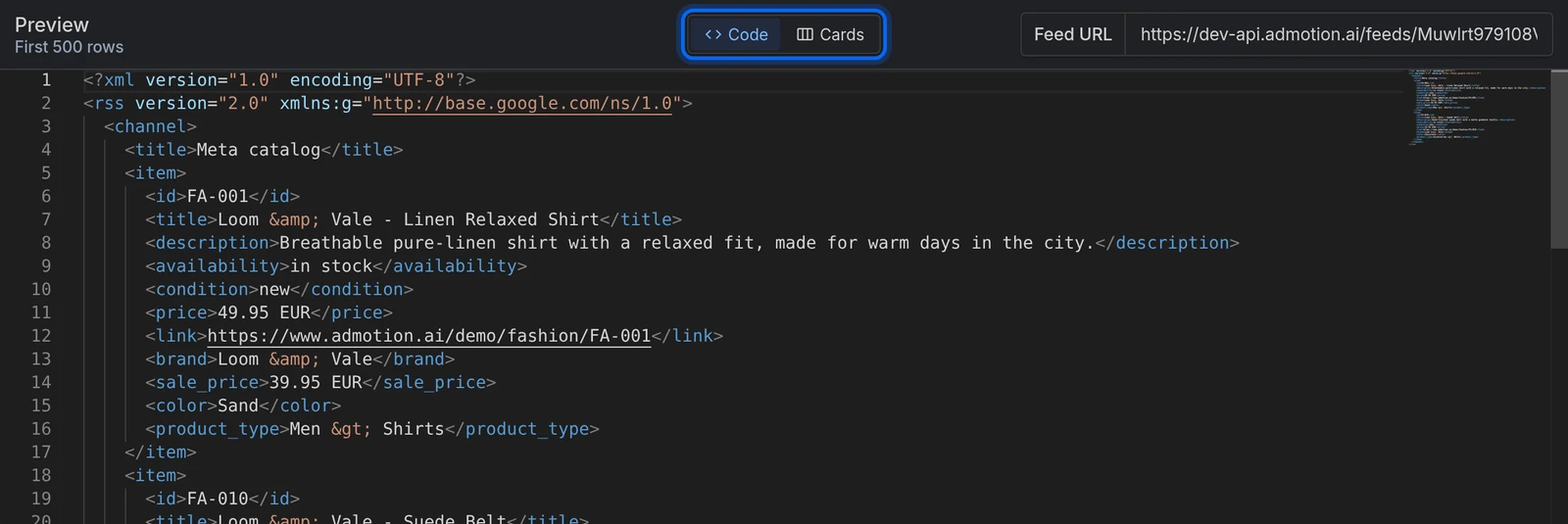Click the channel opening tag
The height and width of the screenshot is (524, 1568).
coord(151,126)
